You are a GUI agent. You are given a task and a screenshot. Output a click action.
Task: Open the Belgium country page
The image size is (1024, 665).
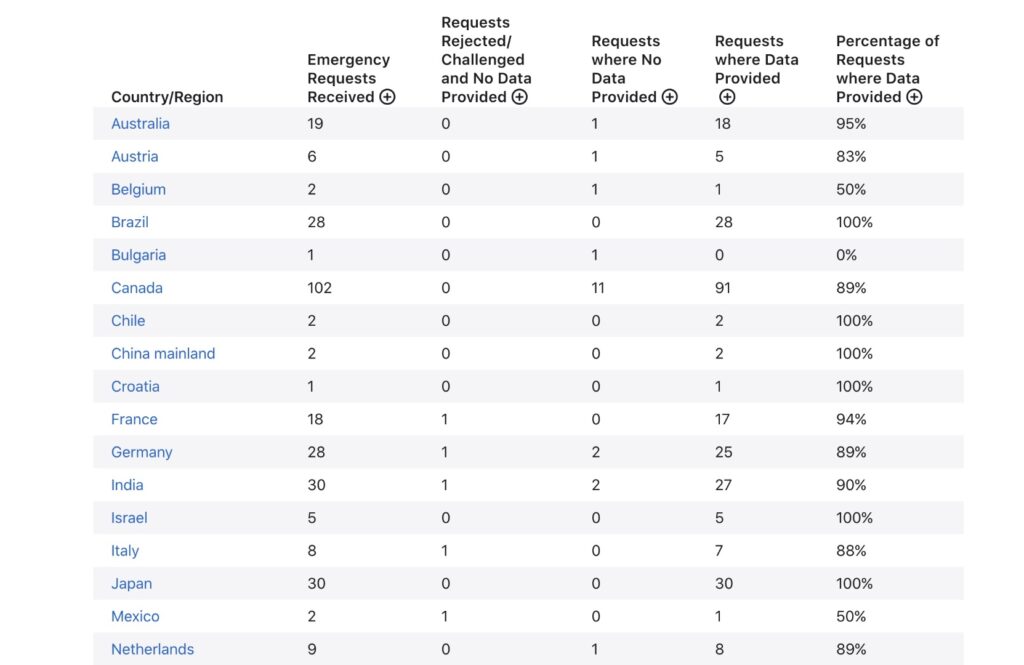(138, 189)
